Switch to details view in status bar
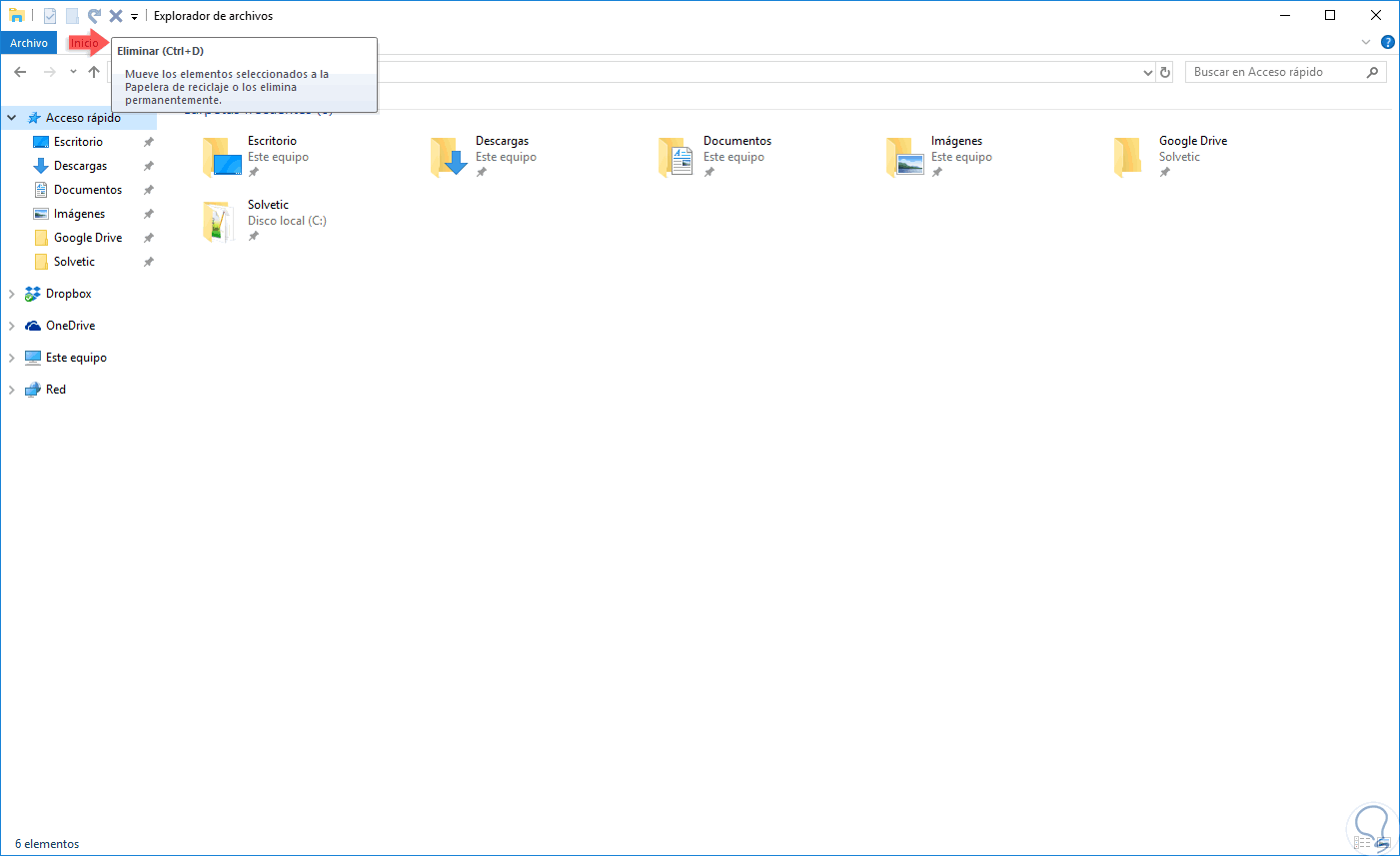Image resolution: width=1400 pixels, height=856 pixels. [x=1364, y=844]
